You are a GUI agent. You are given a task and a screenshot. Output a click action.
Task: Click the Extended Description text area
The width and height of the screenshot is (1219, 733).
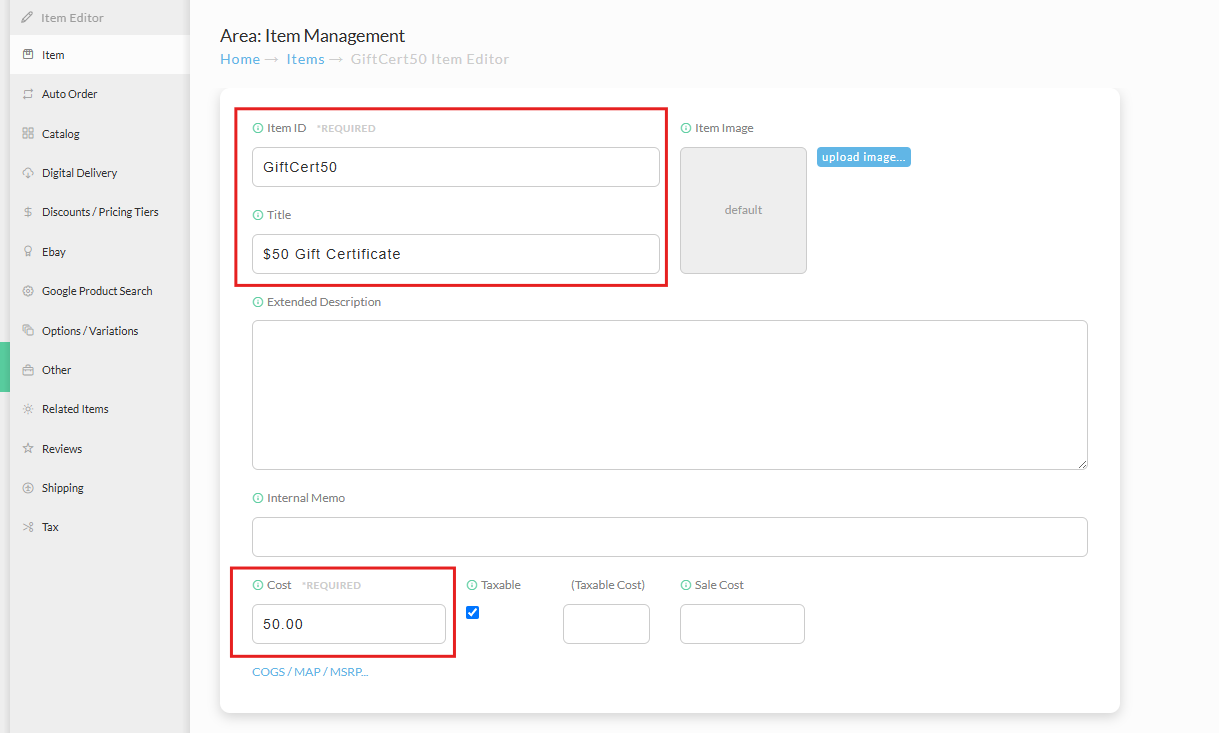[670, 395]
